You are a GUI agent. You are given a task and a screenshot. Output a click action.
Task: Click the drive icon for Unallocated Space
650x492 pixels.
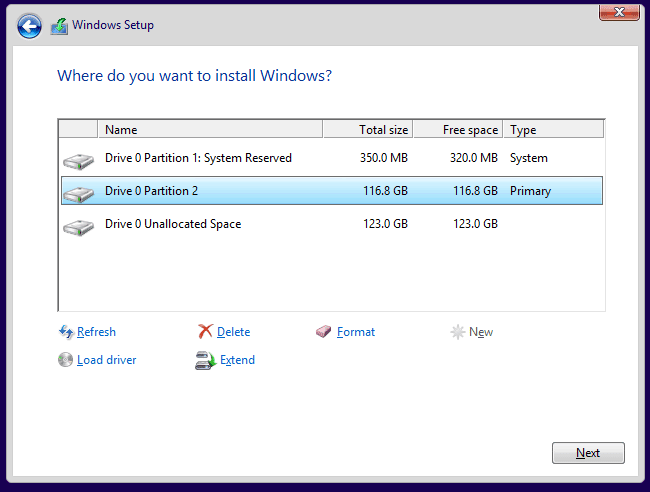coord(77,225)
